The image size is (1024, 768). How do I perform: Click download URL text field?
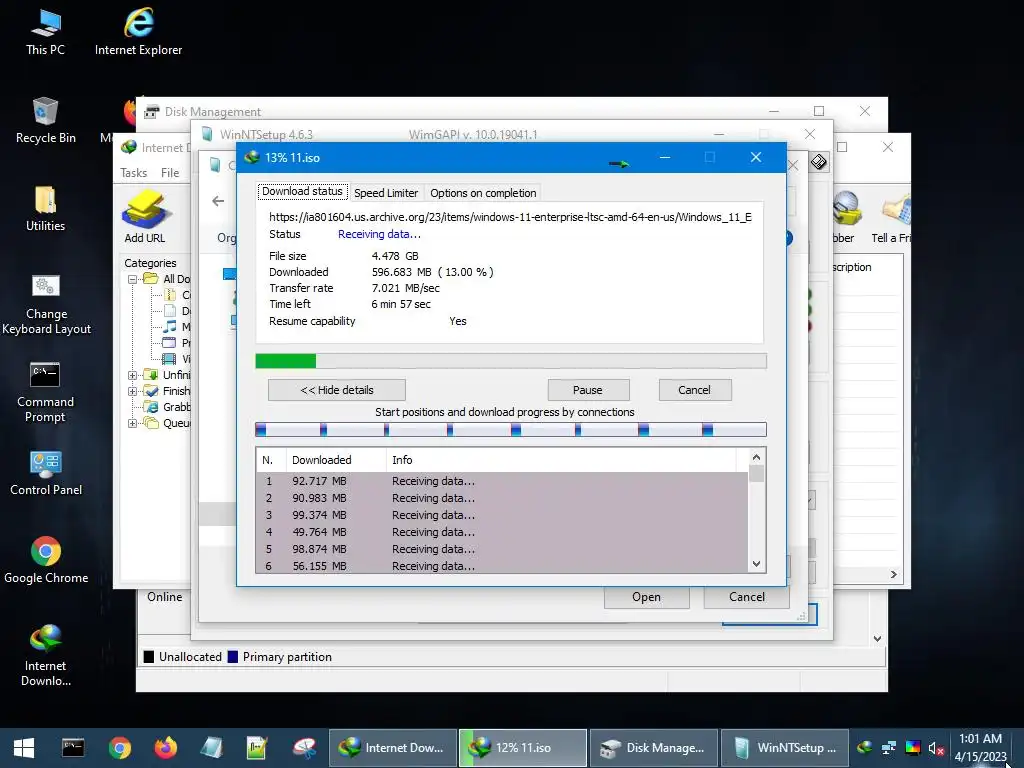pos(510,217)
